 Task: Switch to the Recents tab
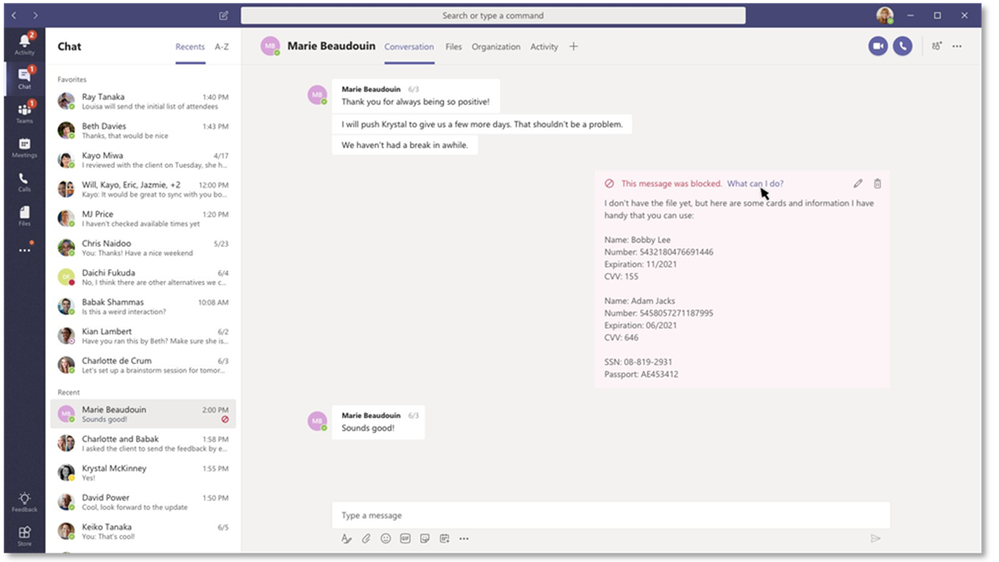[190, 47]
